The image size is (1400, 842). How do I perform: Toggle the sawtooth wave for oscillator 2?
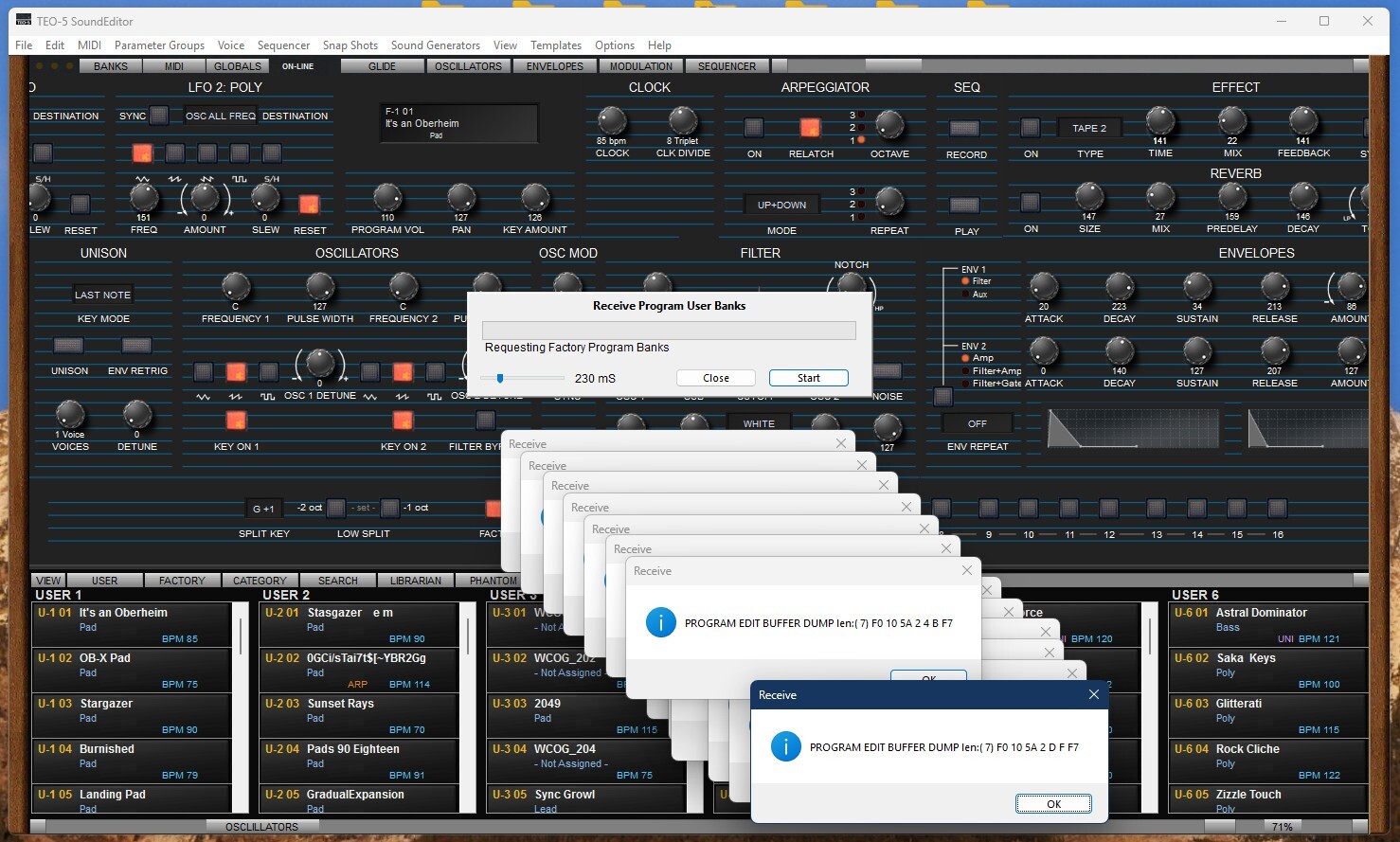tap(403, 371)
